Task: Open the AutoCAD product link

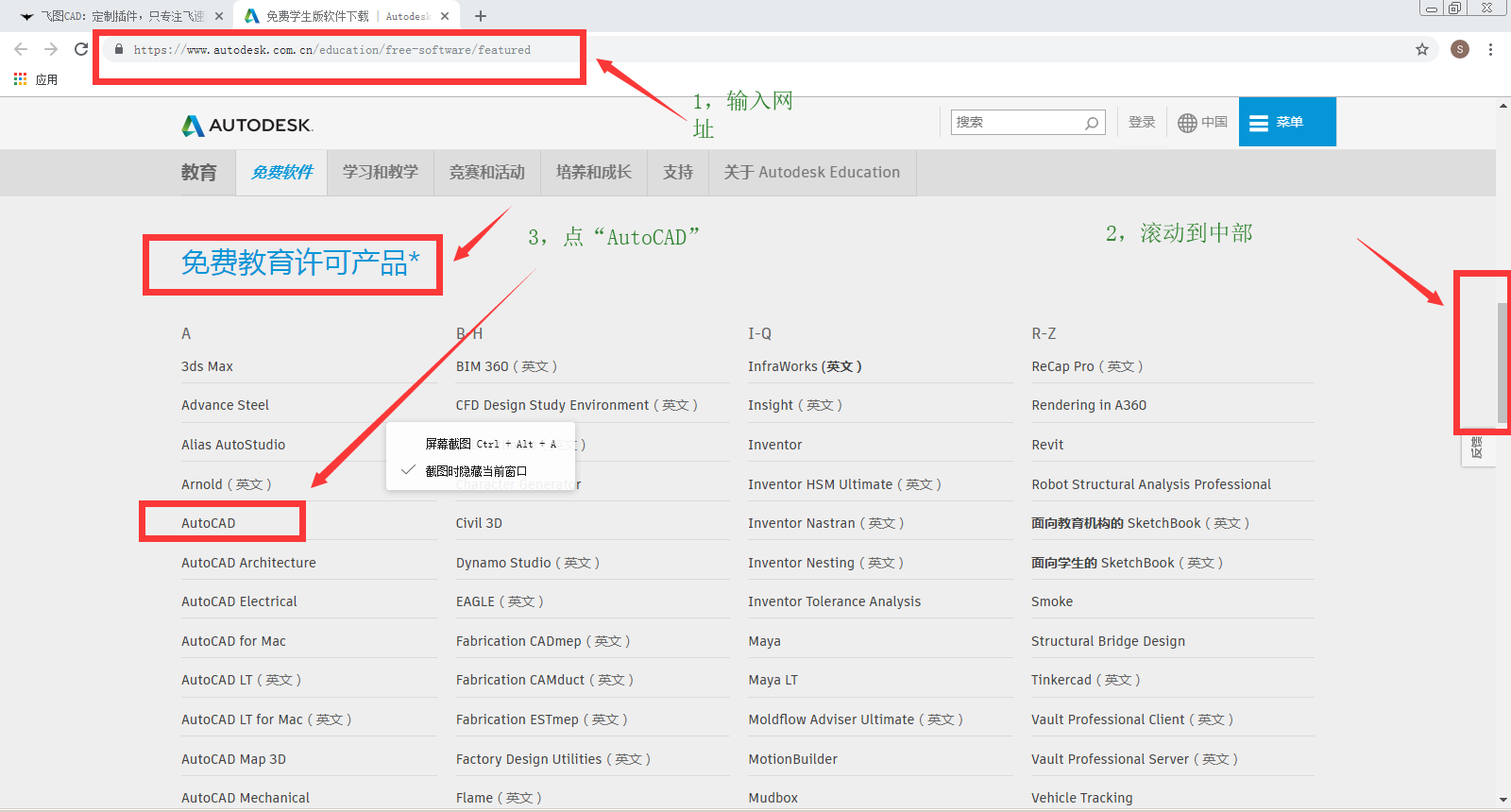Action: (209, 523)
